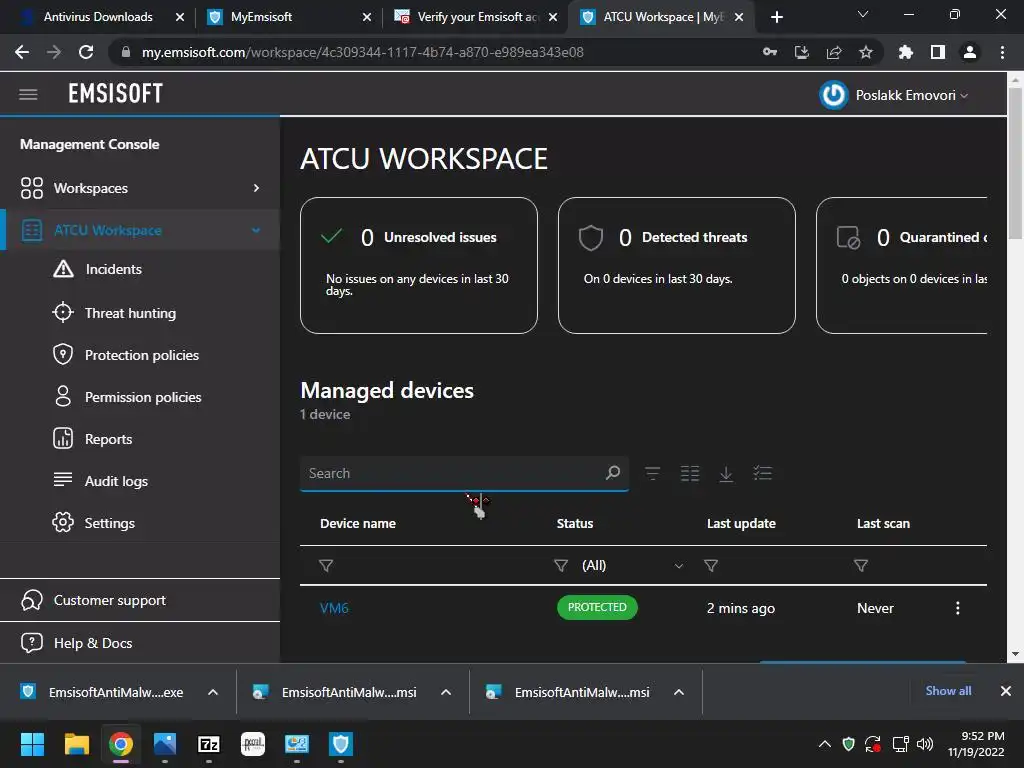Open Incidents page
This screenshot has height=768, width=1024.
113,269
